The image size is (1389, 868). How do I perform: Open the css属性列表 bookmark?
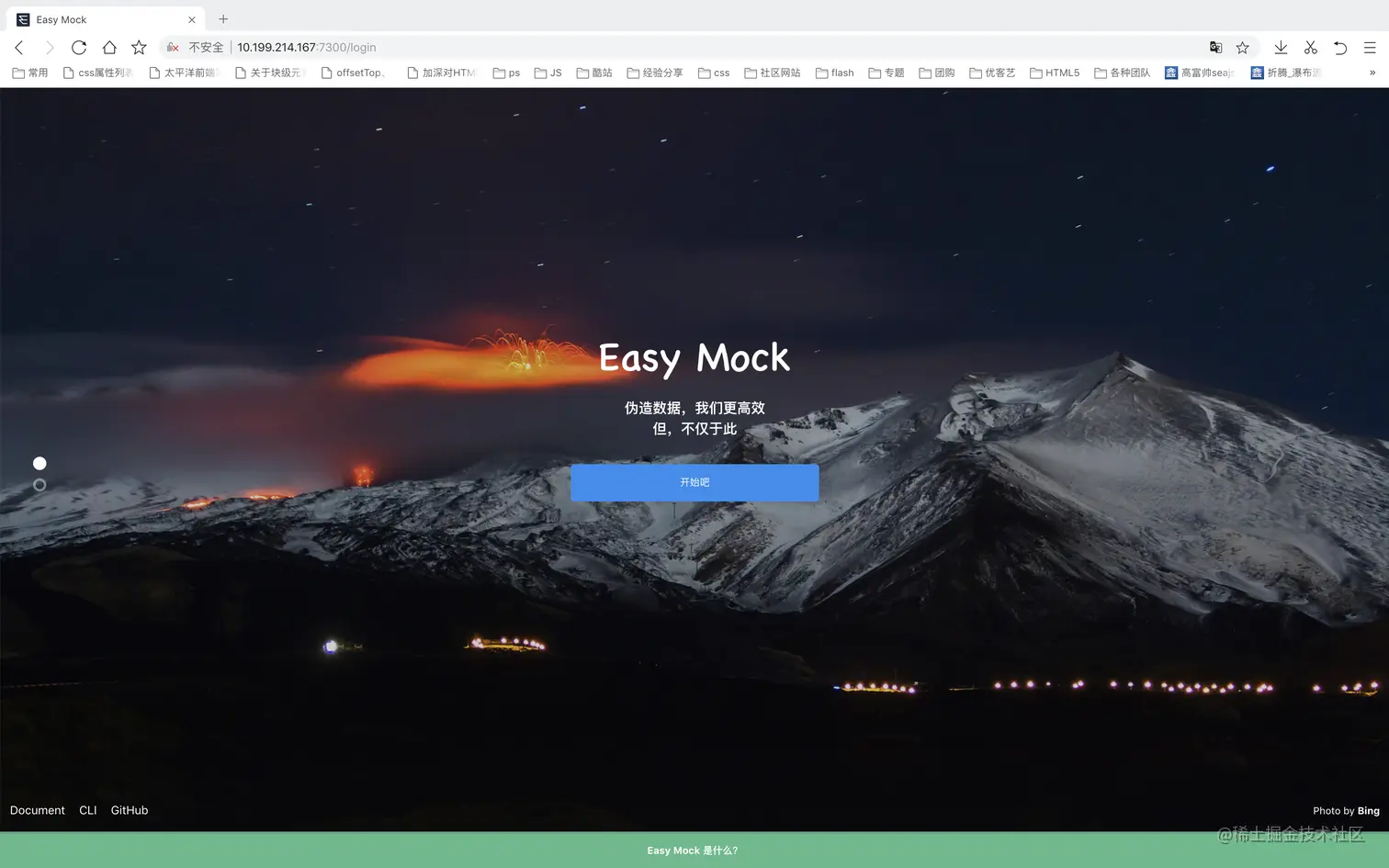point(98,73)
